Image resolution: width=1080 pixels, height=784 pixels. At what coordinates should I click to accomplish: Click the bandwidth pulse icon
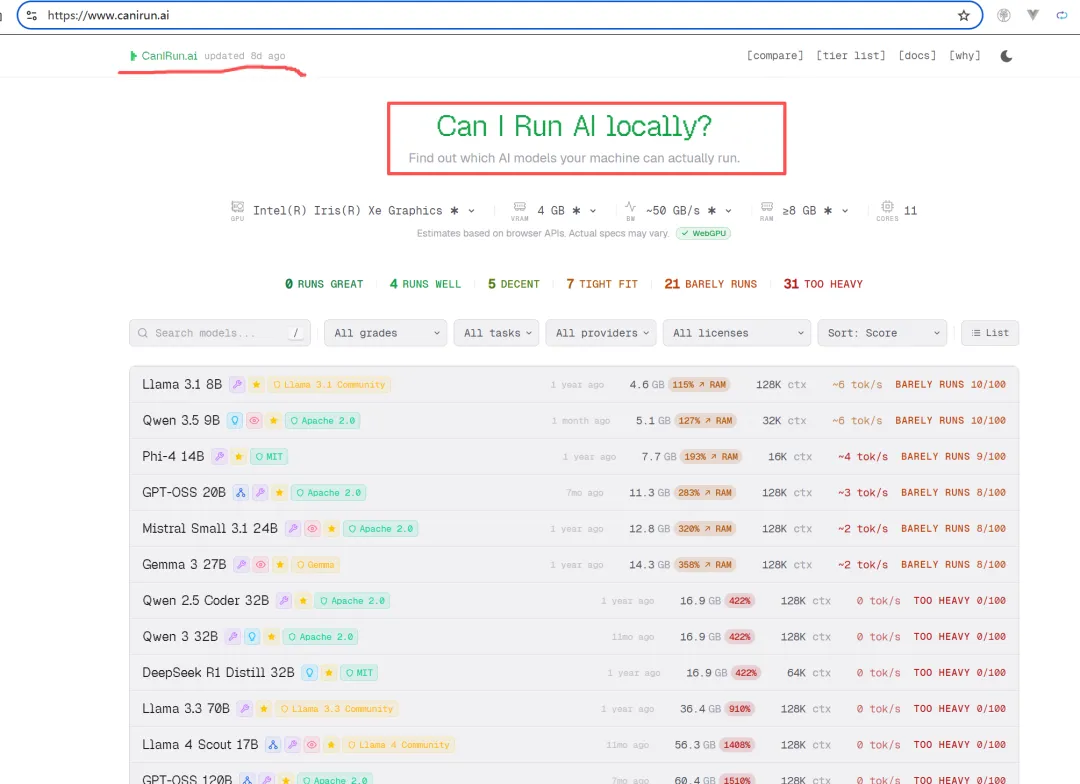[x=630, y=206]
